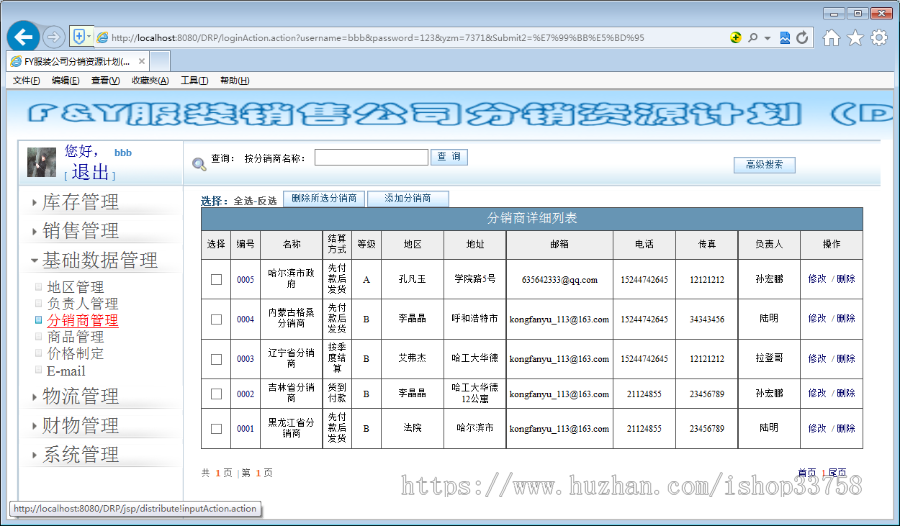Open the browser Home icon
900x526 pixels.
pos(831,38)
